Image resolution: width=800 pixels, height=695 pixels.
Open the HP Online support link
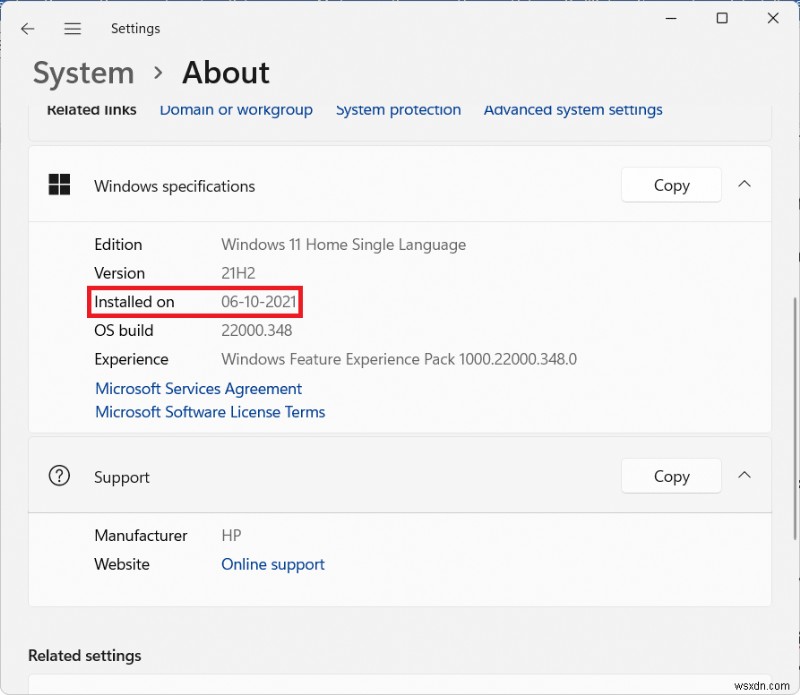click(x=273, y=564)
